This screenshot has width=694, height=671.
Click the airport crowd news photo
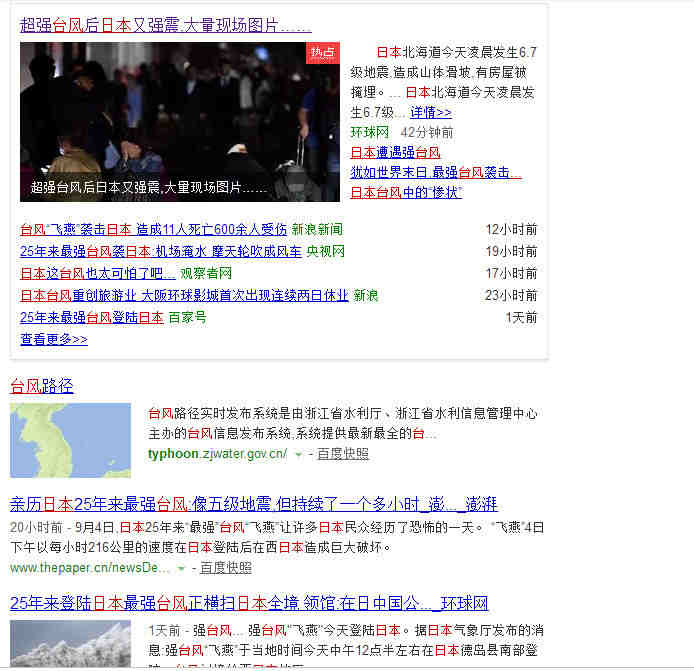(x=179, y=121)
